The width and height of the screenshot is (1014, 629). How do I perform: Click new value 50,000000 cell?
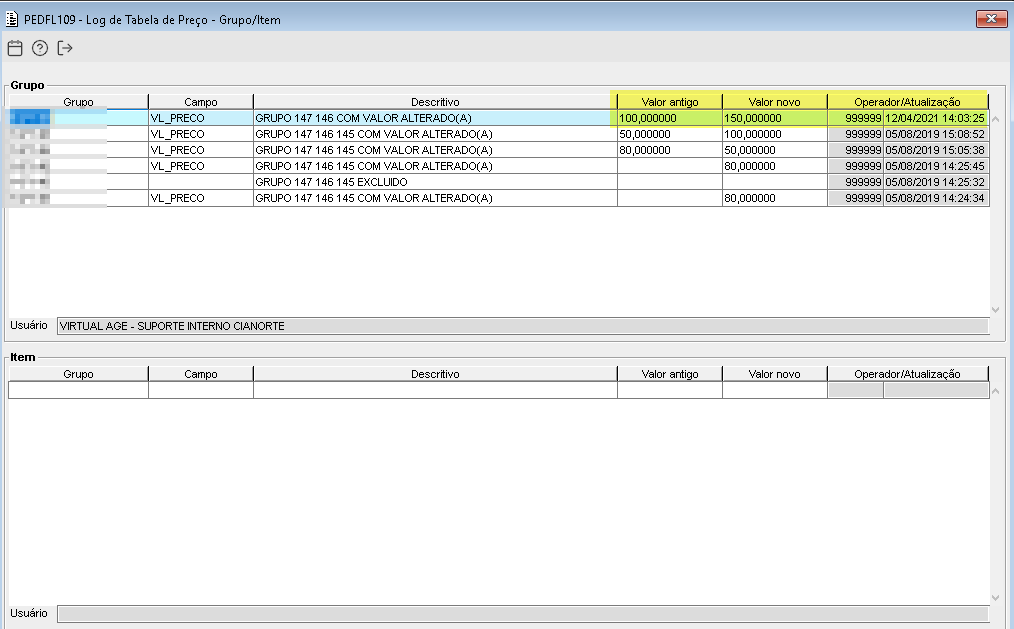[x=774, y=150]
